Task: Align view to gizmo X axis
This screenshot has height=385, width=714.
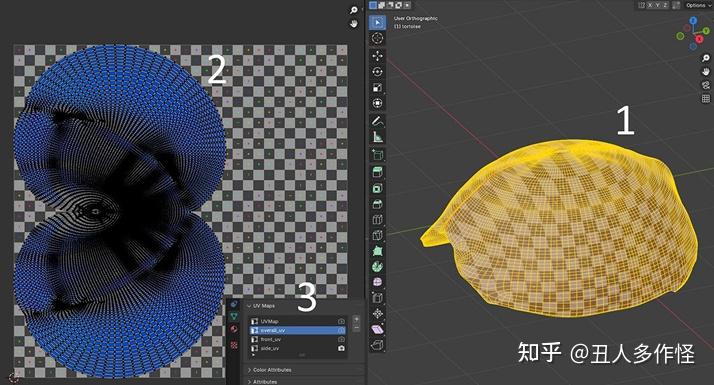Action: click(x=700, y=39)
